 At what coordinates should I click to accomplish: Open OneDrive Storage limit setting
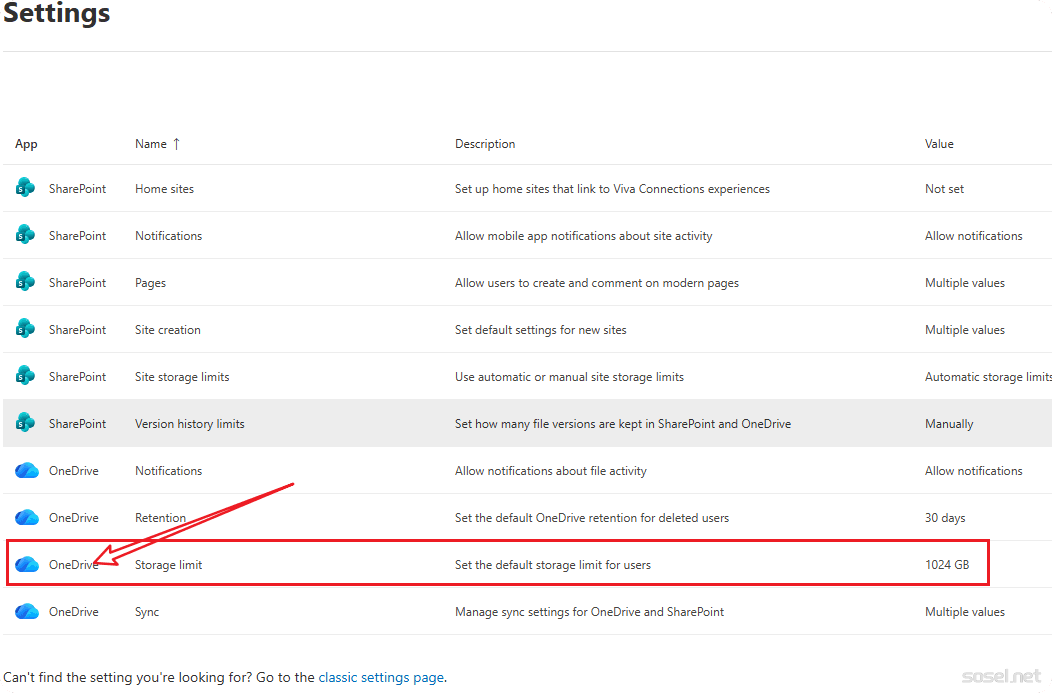tap(168, 565)
